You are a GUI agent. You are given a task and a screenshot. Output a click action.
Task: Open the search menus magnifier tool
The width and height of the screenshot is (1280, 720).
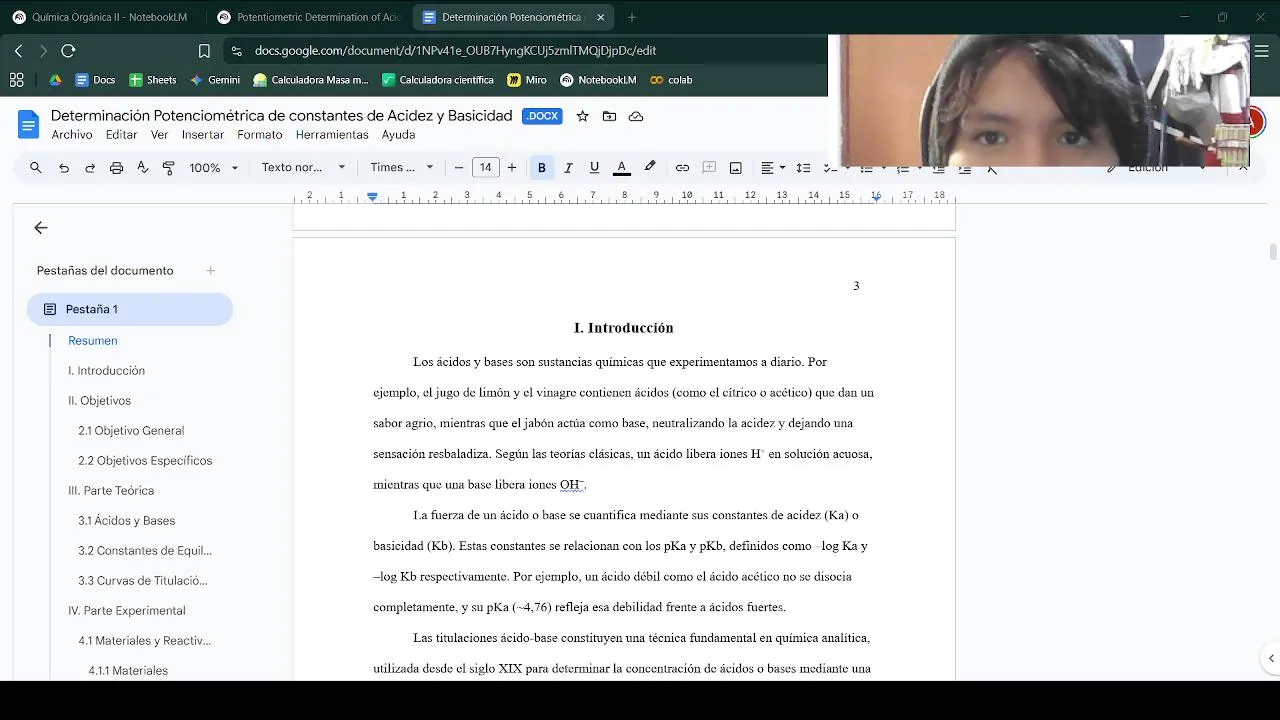(36, 168)
